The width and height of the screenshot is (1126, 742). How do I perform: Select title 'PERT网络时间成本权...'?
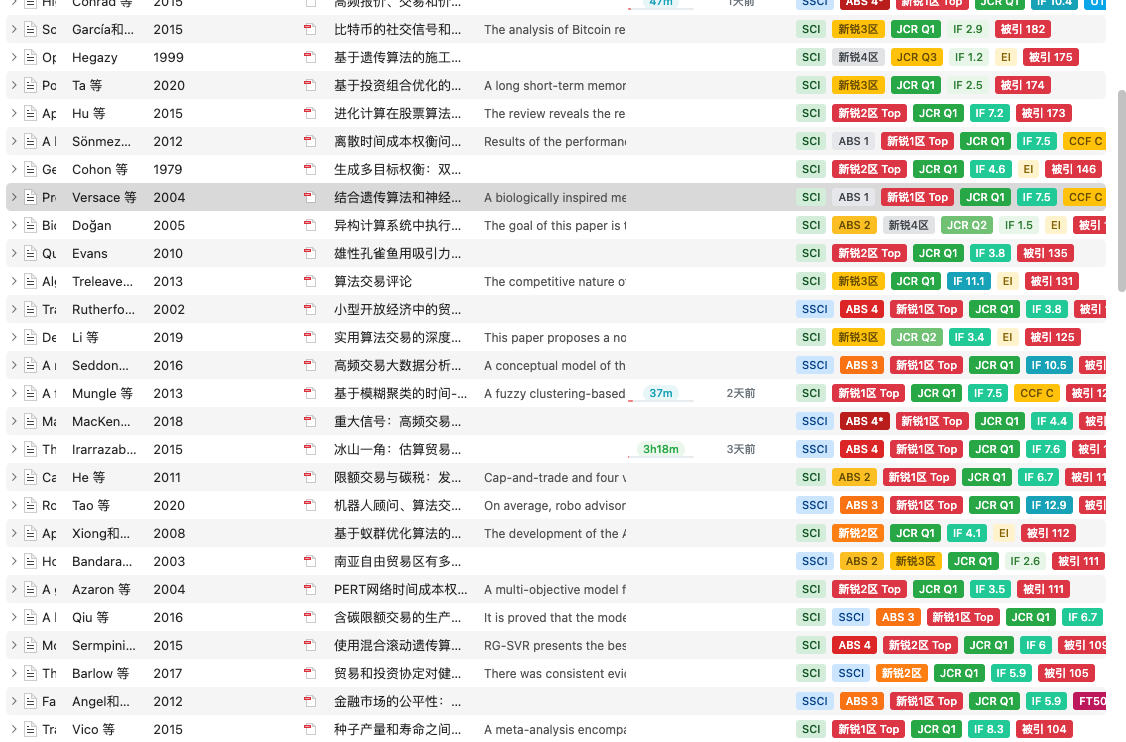pyautogui.click(x=400, y=590)
